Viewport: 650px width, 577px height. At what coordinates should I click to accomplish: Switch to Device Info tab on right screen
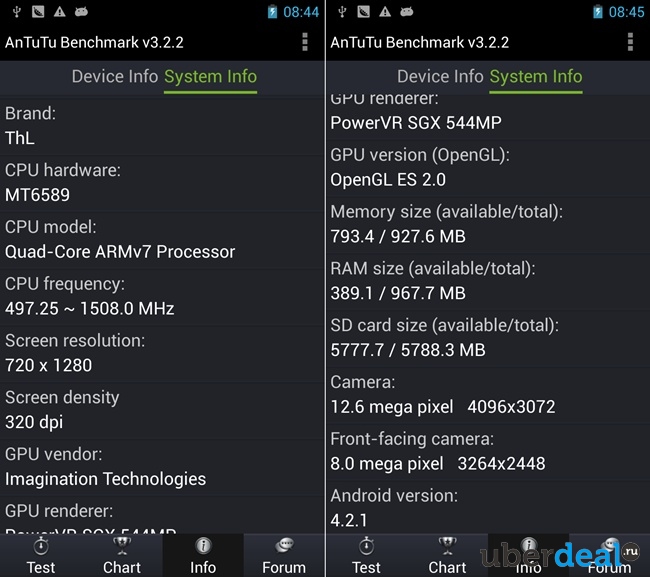[x=440, y=77]
